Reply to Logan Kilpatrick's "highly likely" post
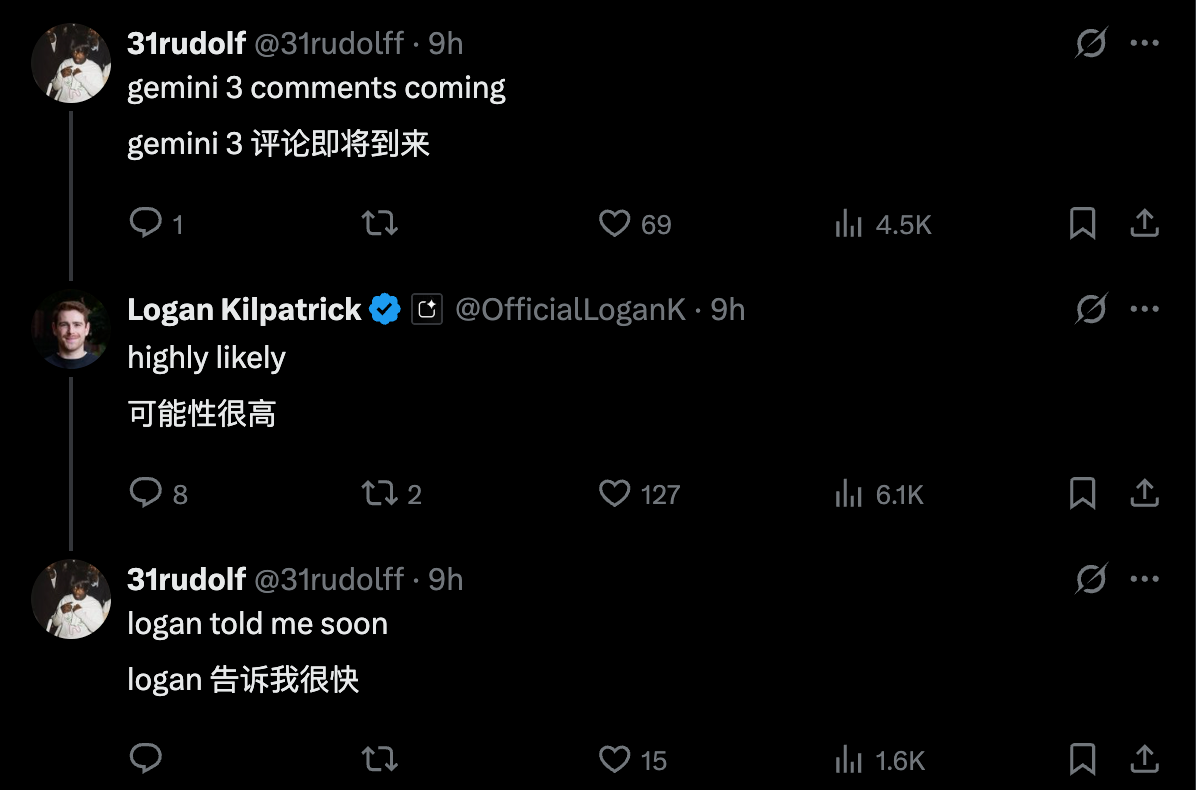Screen dimensions: 1196x790 coord(146,493)
